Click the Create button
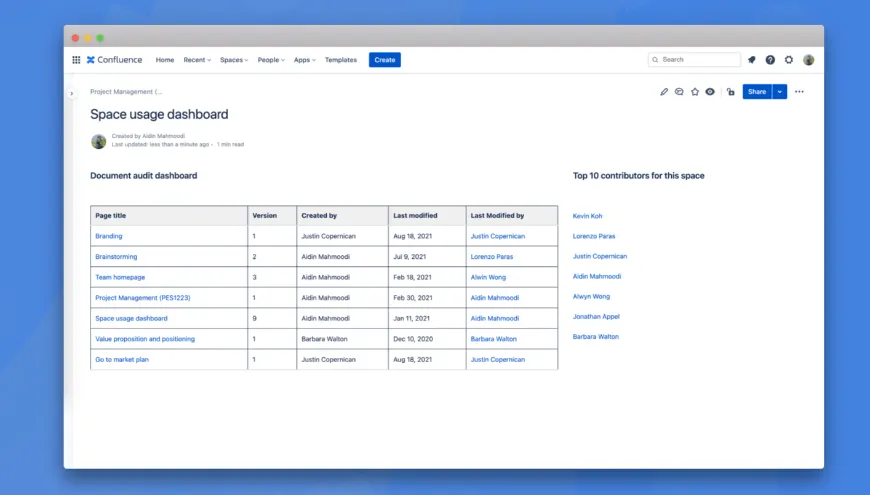This screenshot has width=870, height=495. (385, 60)
